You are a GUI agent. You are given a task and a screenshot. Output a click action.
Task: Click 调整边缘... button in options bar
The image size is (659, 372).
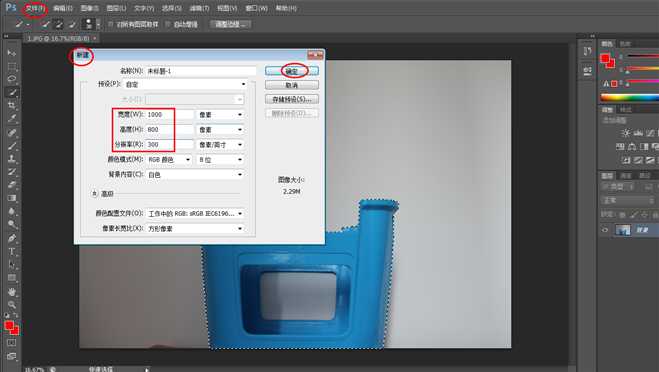click(x=230, y=24)
